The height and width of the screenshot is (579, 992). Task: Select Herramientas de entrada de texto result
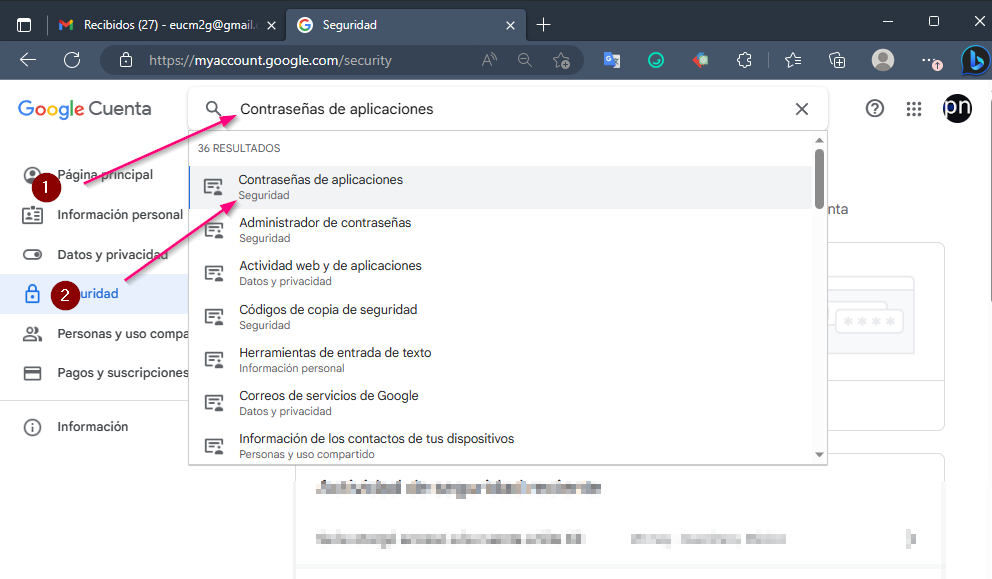[x=500, y=360]
